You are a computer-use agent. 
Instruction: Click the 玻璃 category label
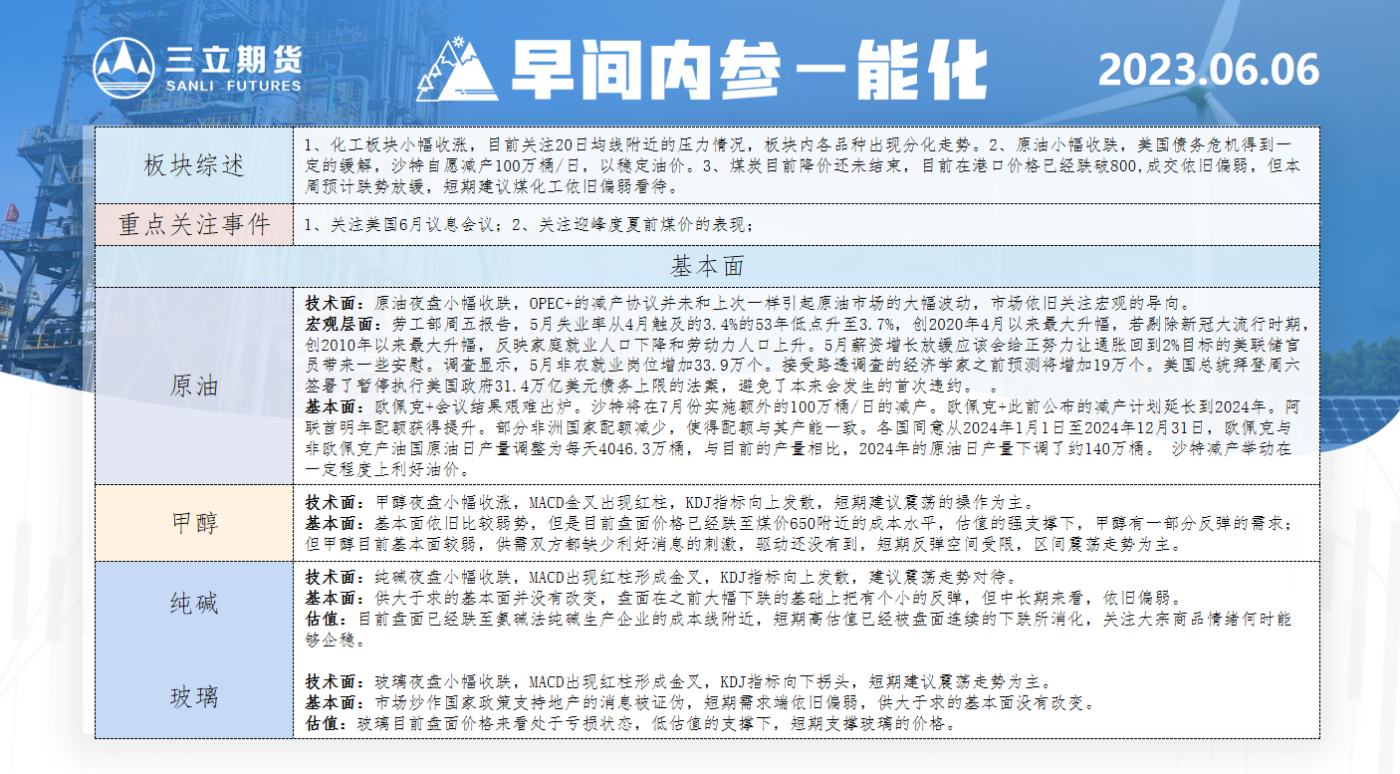(194, 697)
